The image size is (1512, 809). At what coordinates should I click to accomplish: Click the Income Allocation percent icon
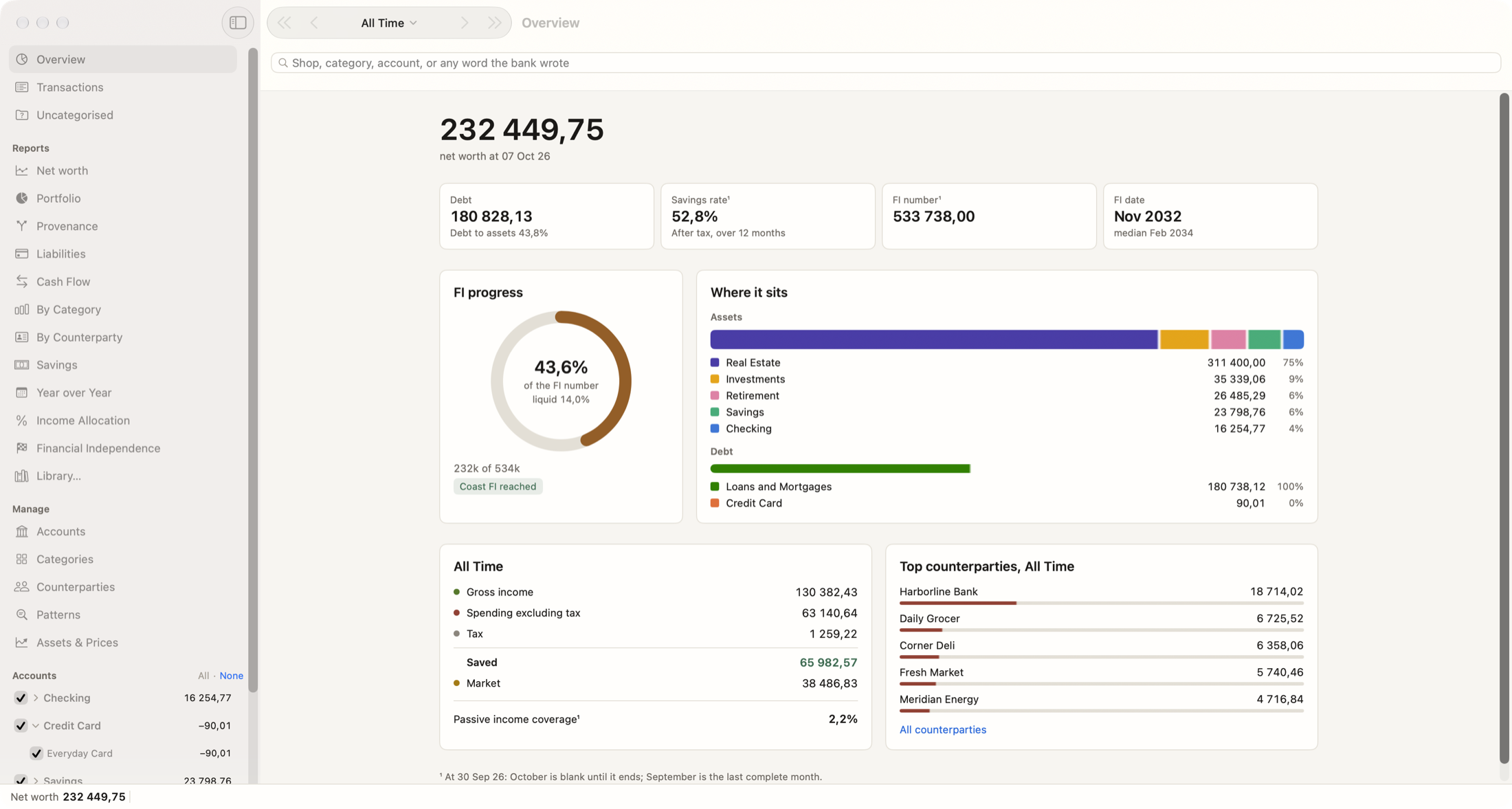[22, 421]
